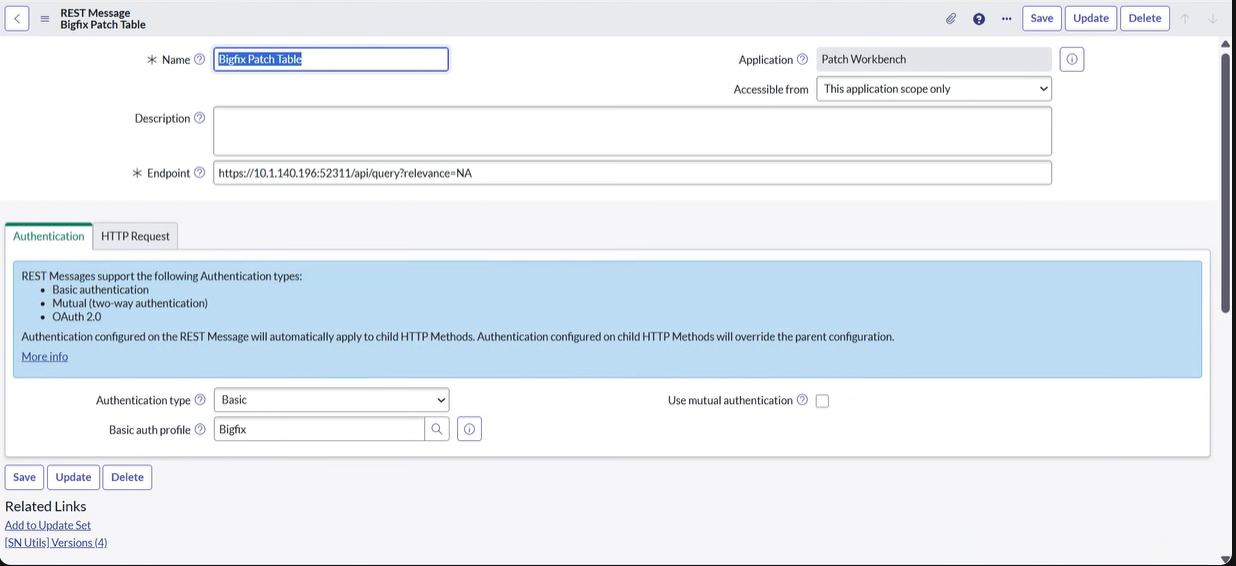Open More info link

point(45,356)
